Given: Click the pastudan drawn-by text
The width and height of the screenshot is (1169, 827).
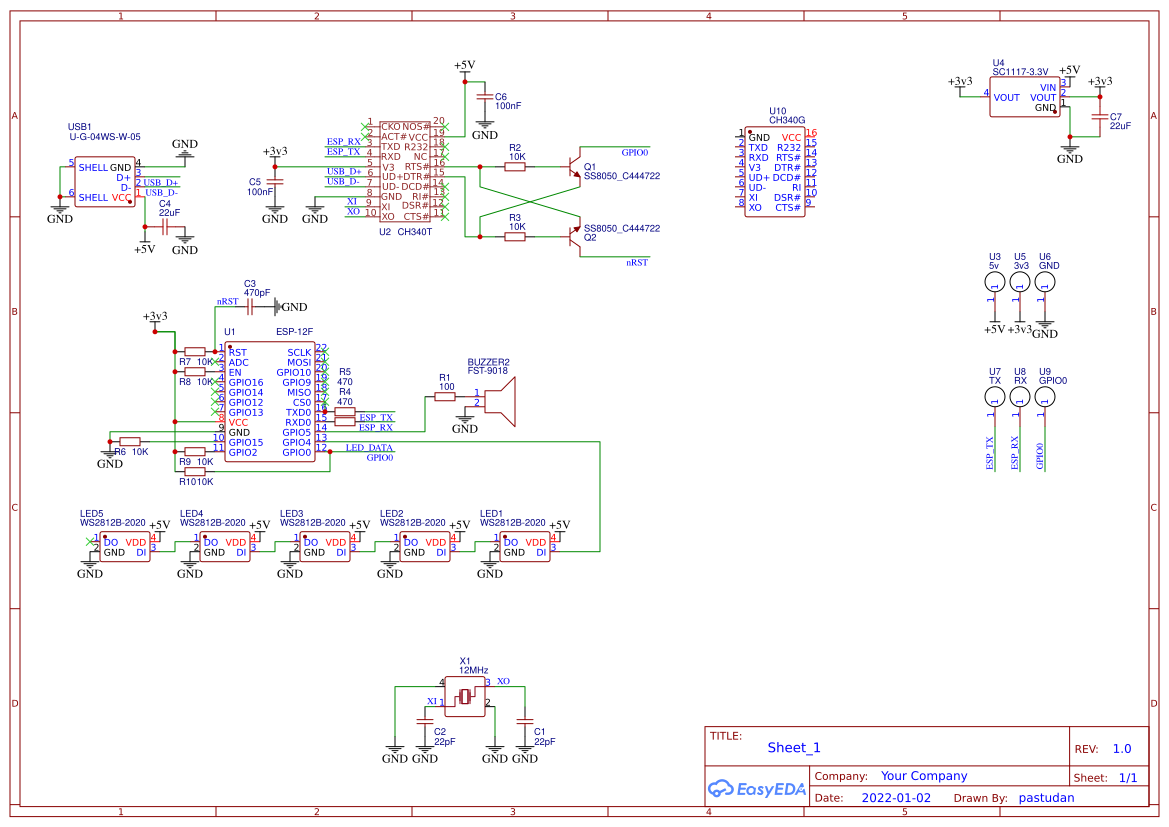Looking at the screenshot, I should tap(1046, 797).
